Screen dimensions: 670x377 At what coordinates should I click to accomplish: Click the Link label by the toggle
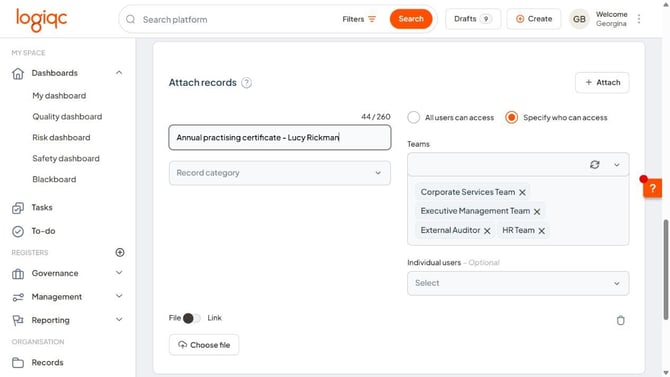(215, 318)
